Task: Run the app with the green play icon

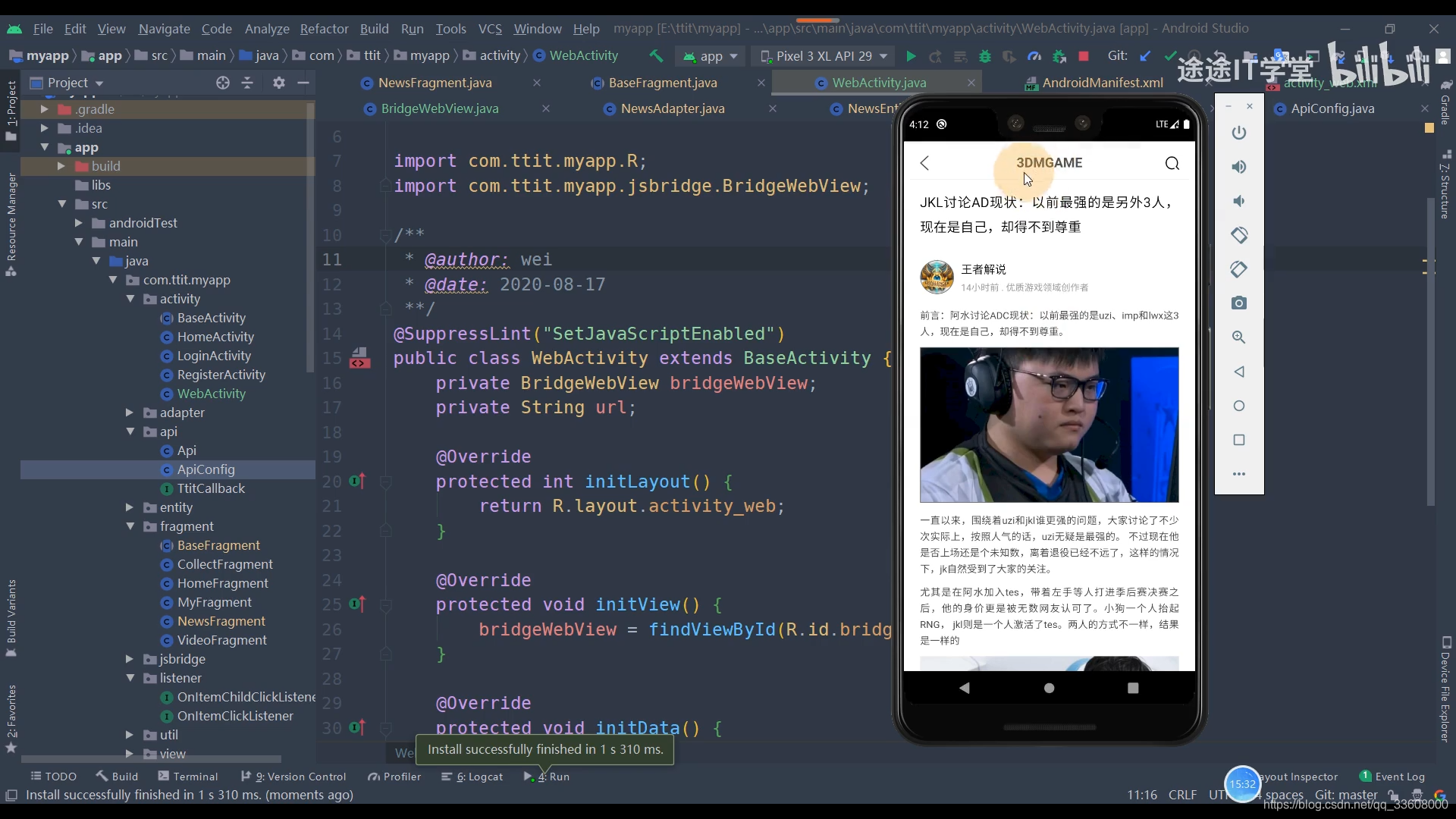Action: 911,56
